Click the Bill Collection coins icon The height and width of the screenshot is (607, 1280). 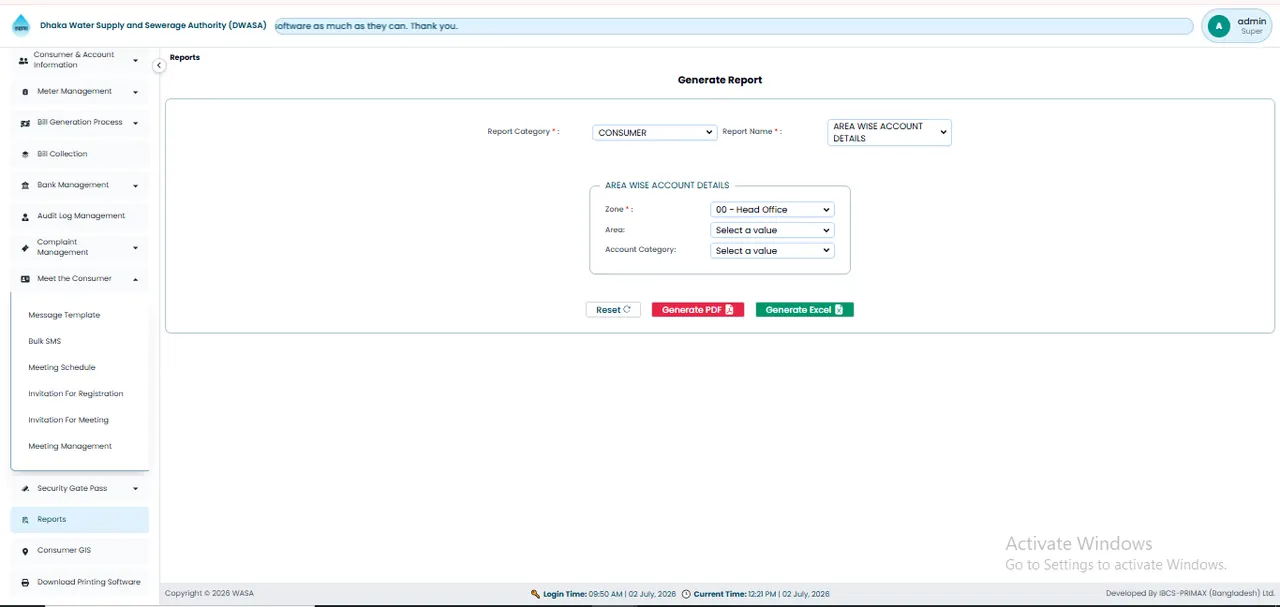(25, 154)
